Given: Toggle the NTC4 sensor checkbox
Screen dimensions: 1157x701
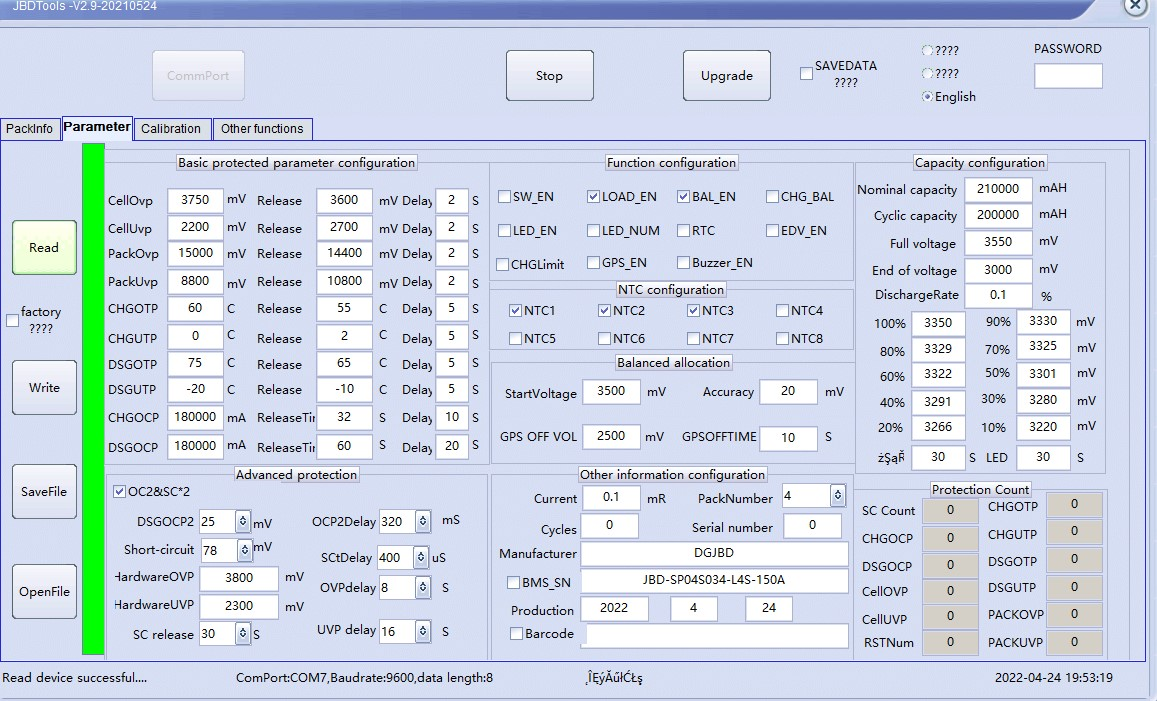Looking at the screenshot, I should (783, 311).
